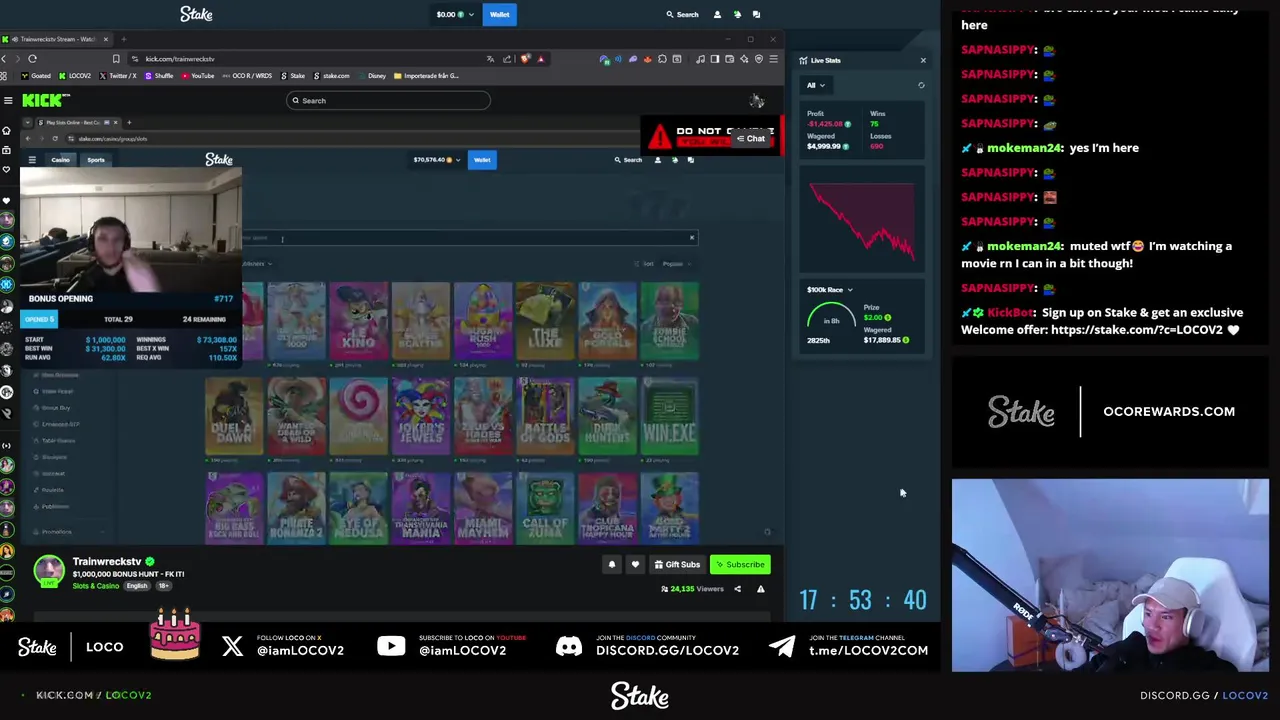This screenshot has width=1280, height=720.
Task: Click the KICK logo
Action: [45, 100]
